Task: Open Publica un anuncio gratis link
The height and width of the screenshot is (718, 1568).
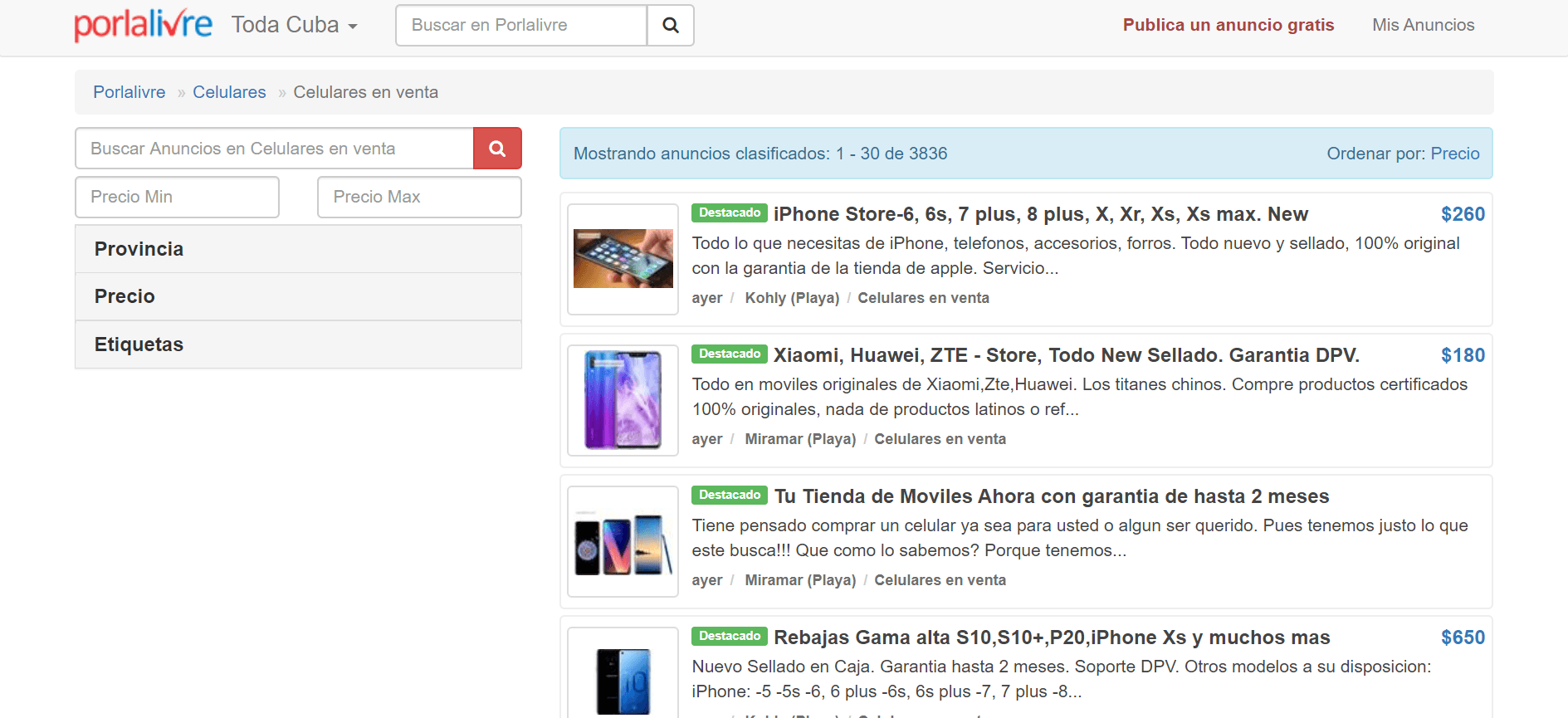Action: [1229, 25]
